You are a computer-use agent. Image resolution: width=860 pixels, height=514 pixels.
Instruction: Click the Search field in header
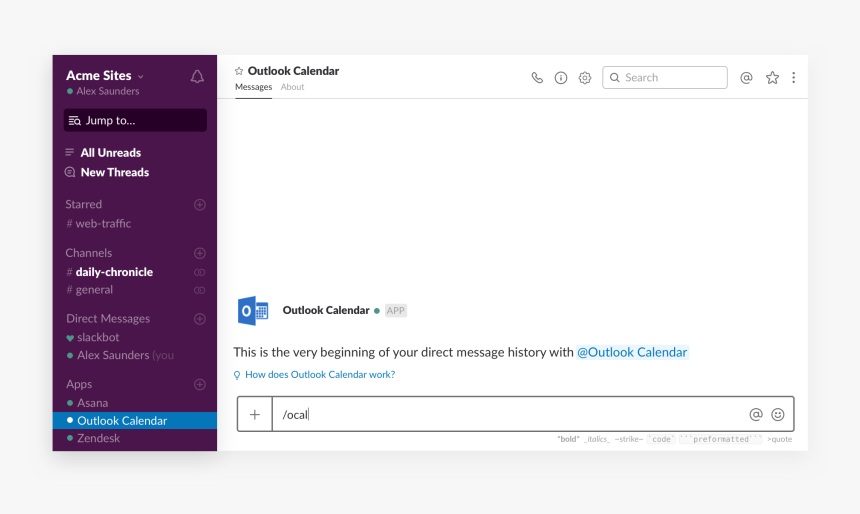coord(665,77)
